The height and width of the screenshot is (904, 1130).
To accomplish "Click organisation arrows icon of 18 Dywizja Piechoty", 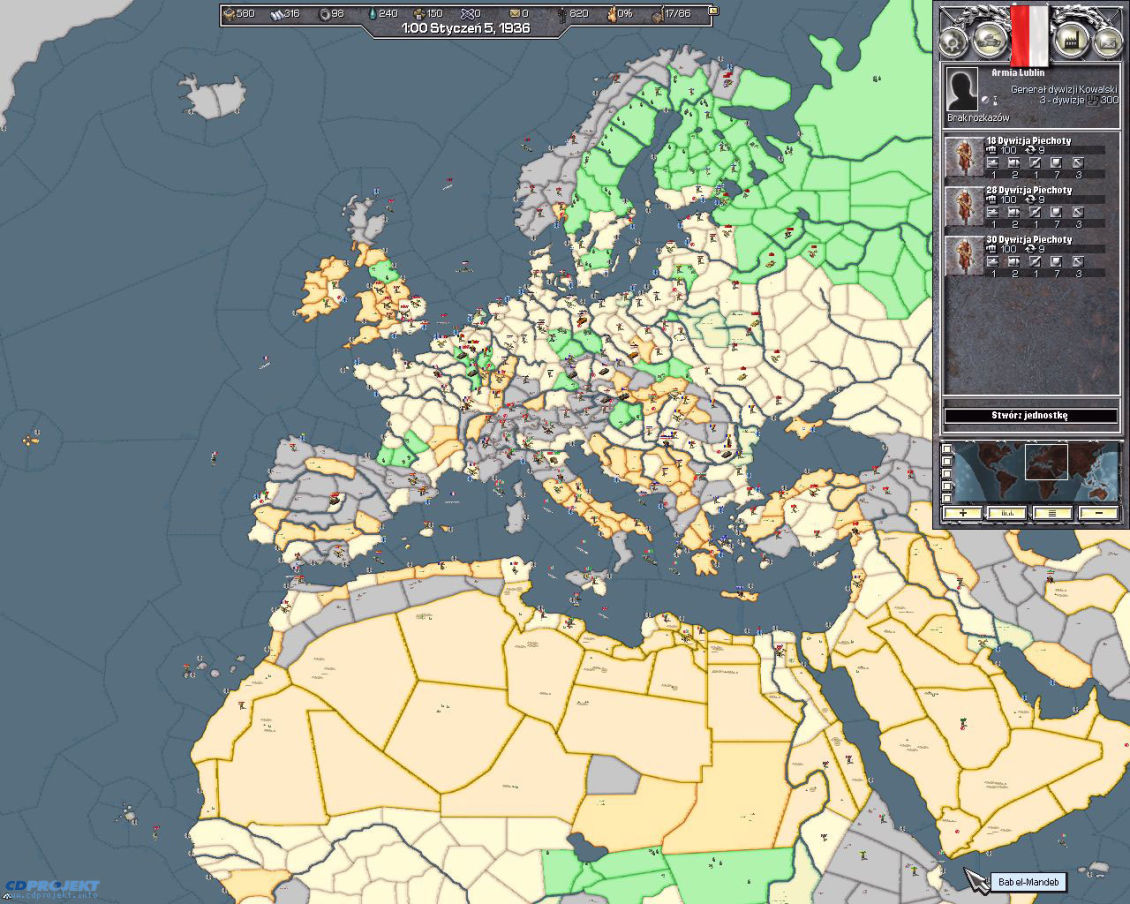I will tap(1032, 151).
